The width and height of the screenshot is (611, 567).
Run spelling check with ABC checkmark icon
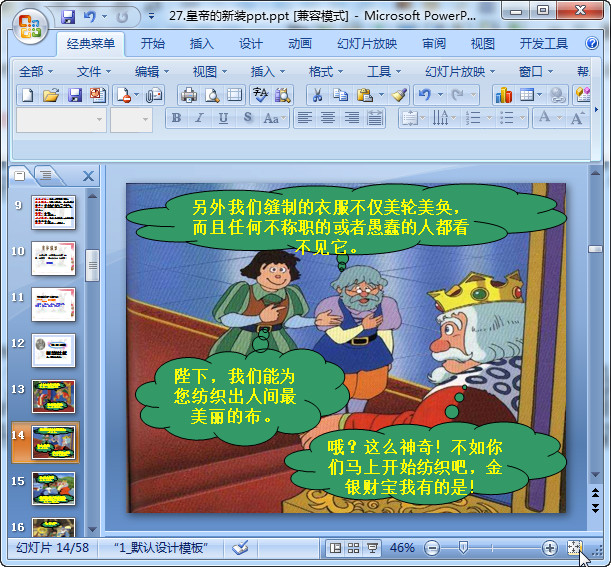[x=260, y=95]
